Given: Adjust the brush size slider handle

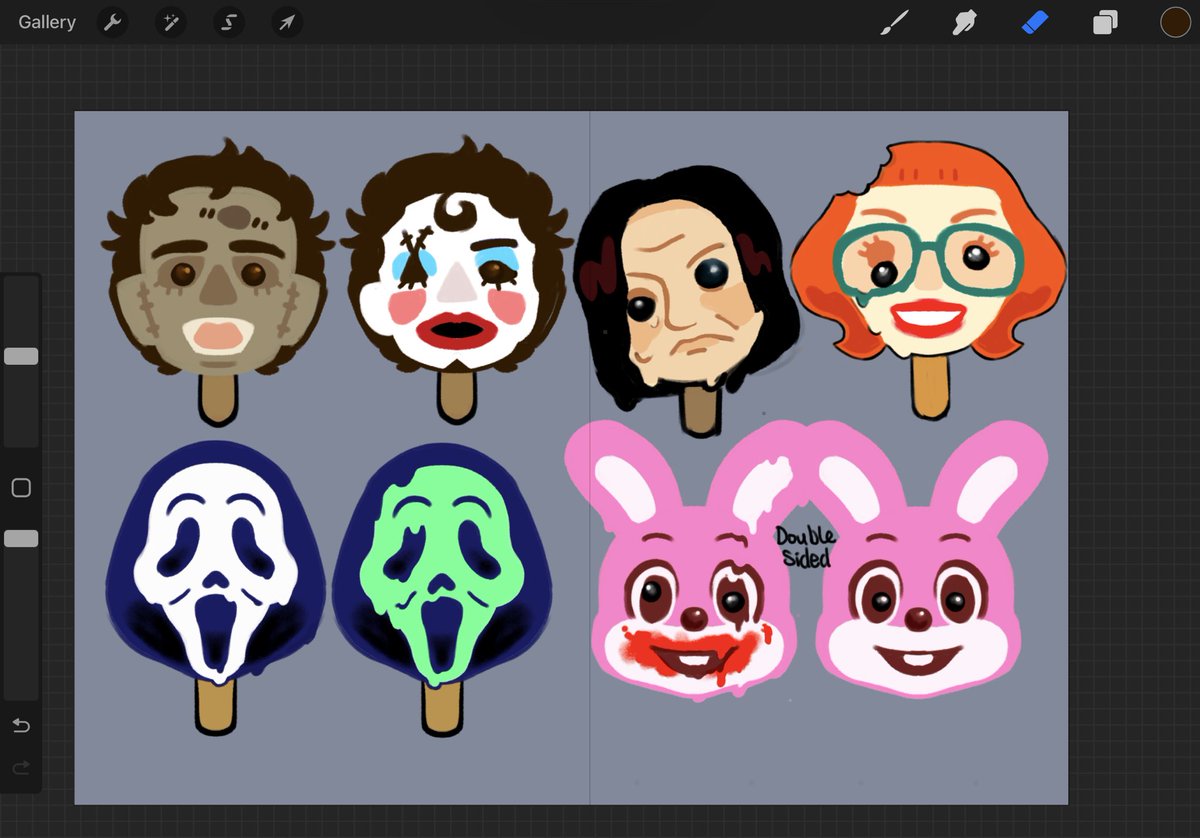Looking at the screenshot, I should (21, 356).
